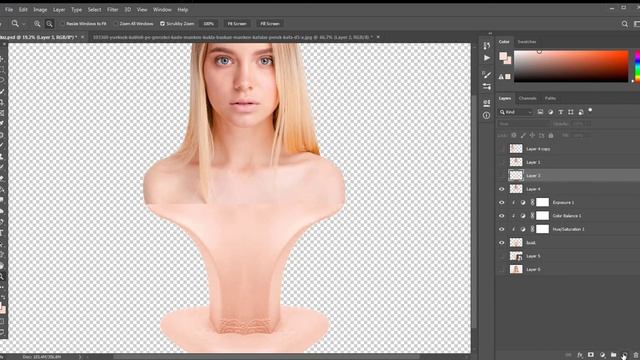Screen dimensions: 640x360
Task: Open the Info panel icon in dock
Action: pos(487,116)
